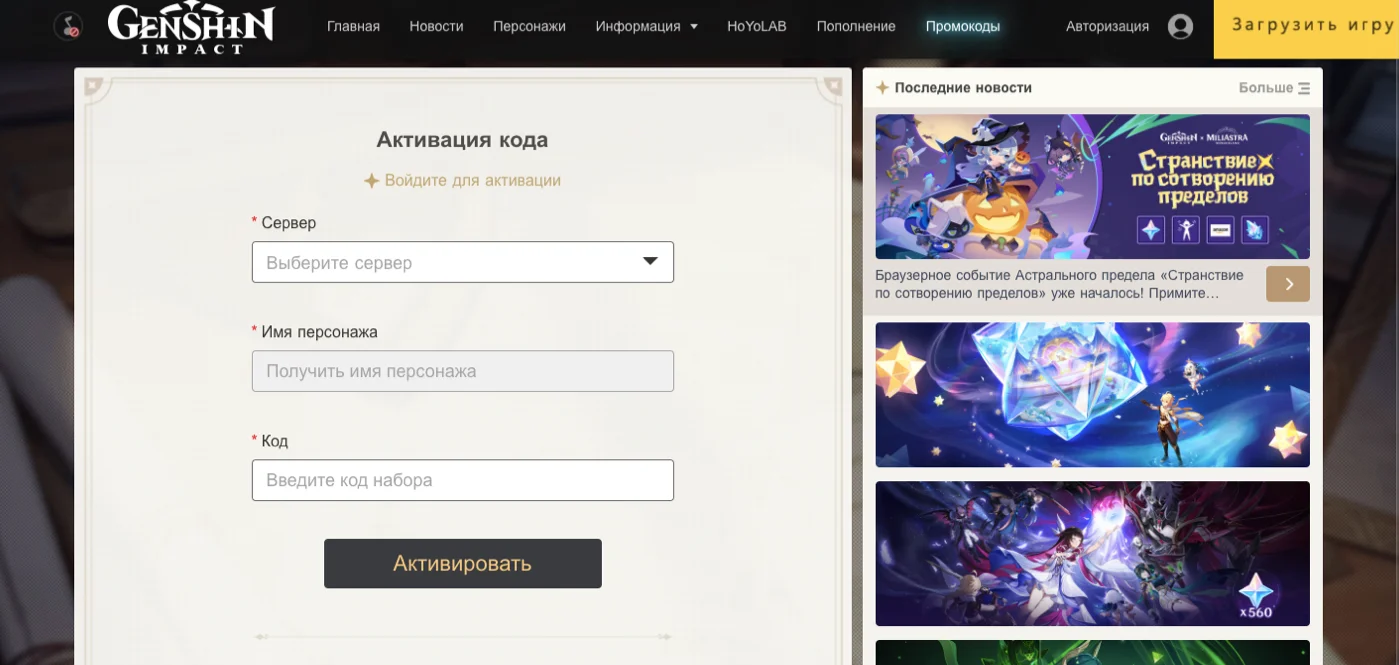Screen dimensions: 1399x665
Task: Open the "Выберите сервер" dropdown
Action: (462, 261)
